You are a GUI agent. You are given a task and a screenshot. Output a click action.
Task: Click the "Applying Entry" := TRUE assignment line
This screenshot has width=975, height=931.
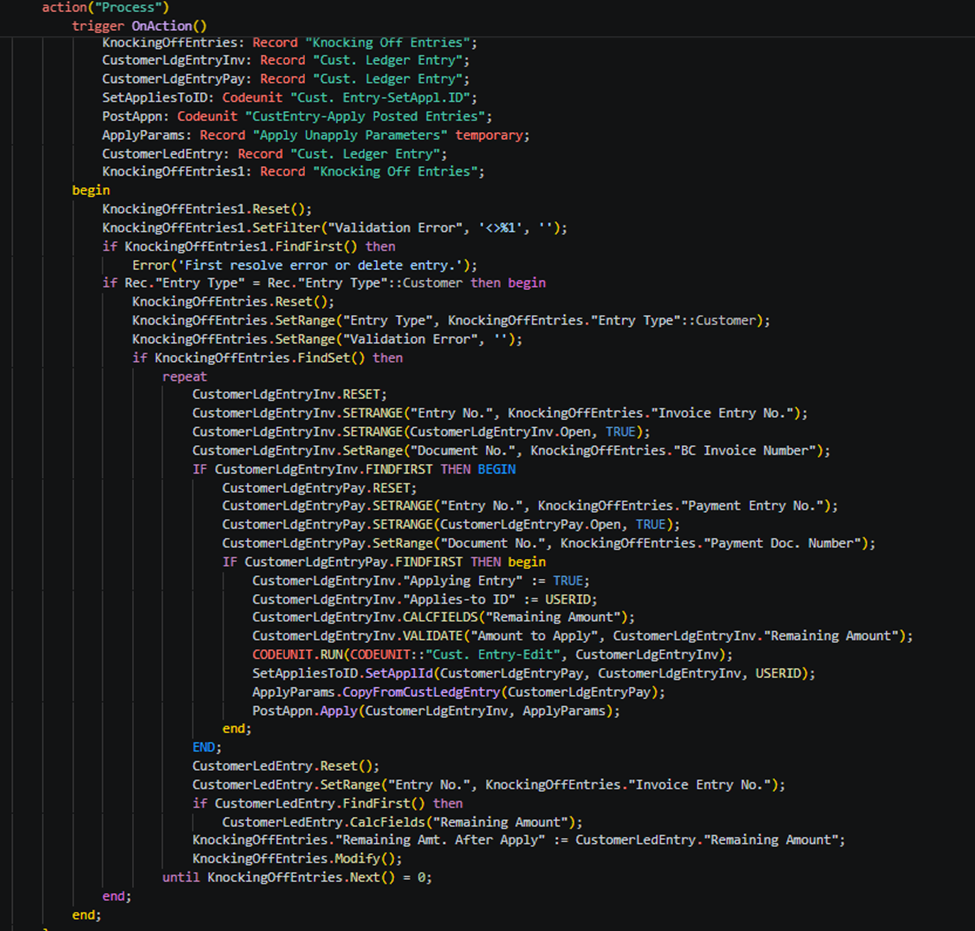[x=421, y=581]
